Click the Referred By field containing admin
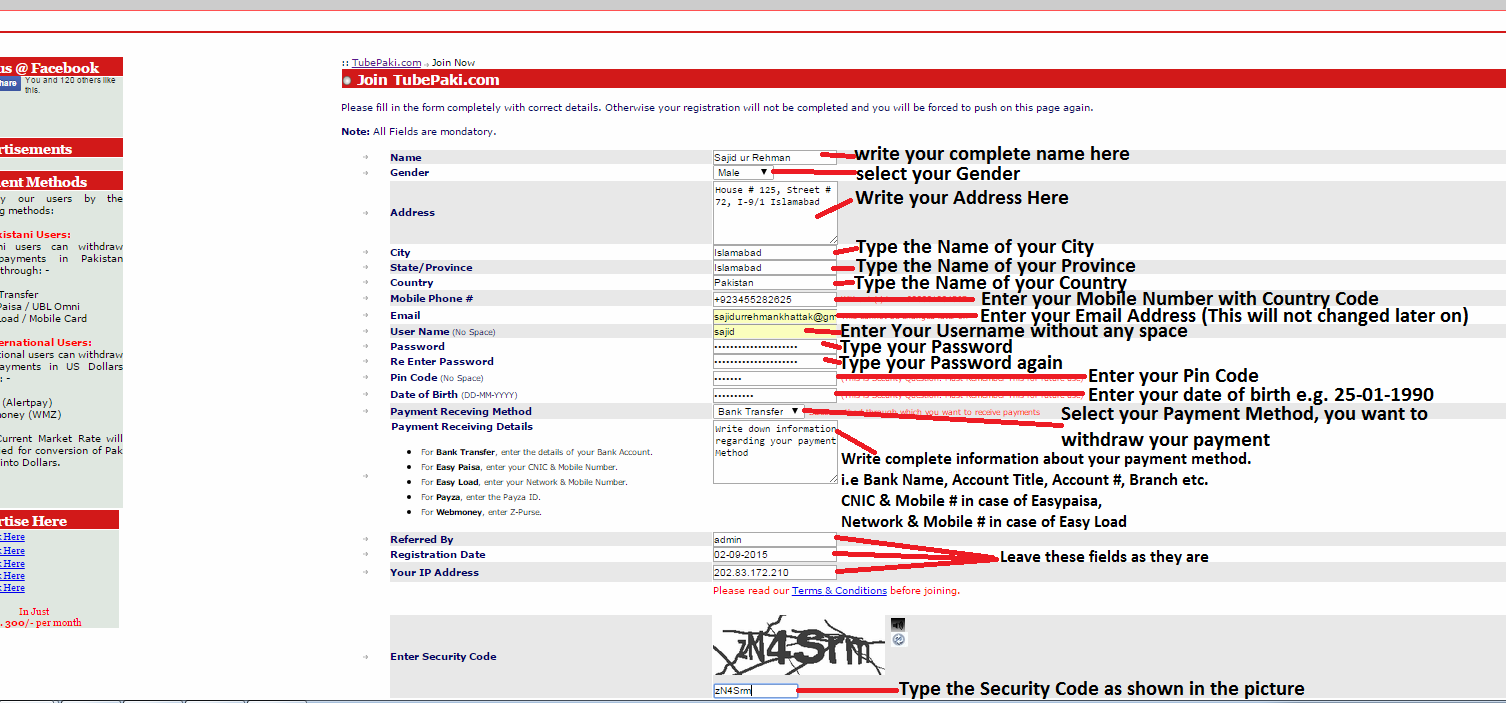The height and width of the screenshot is (703, 1506). tap(774, 540)
